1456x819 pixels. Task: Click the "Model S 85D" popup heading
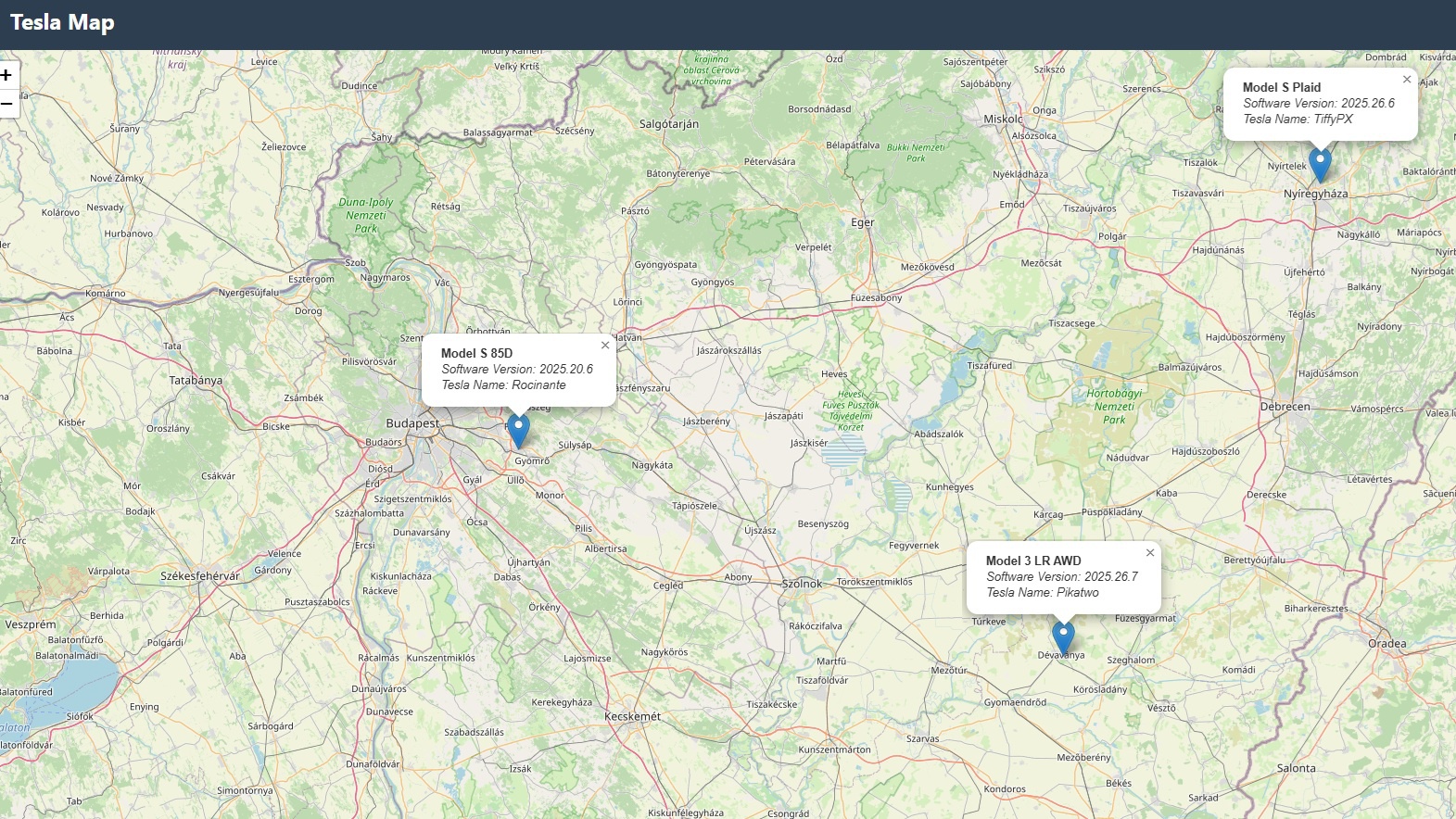point(476,353)
